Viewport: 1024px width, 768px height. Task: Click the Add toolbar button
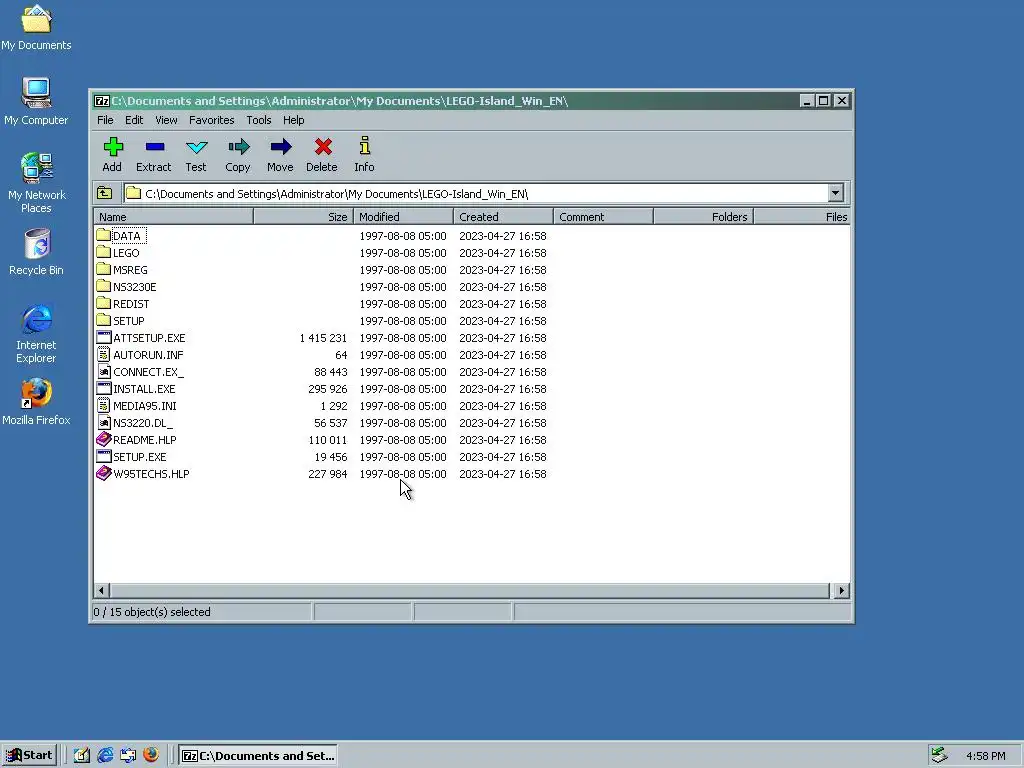point(112,155)
